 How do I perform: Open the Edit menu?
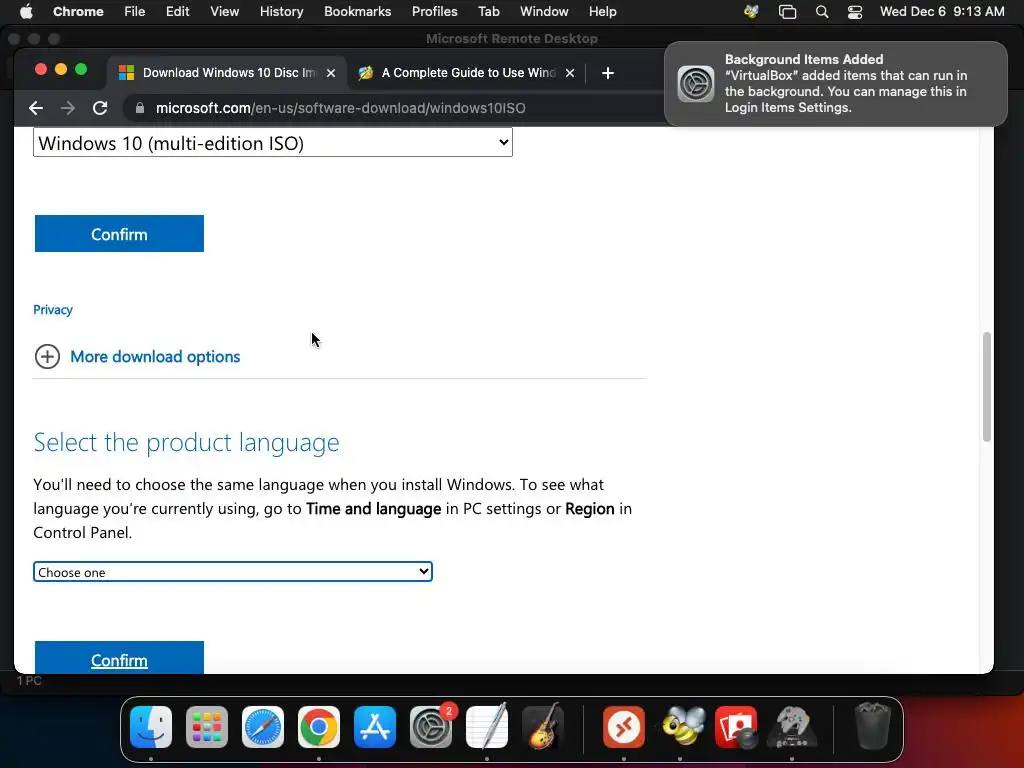(x=177, y=12)
